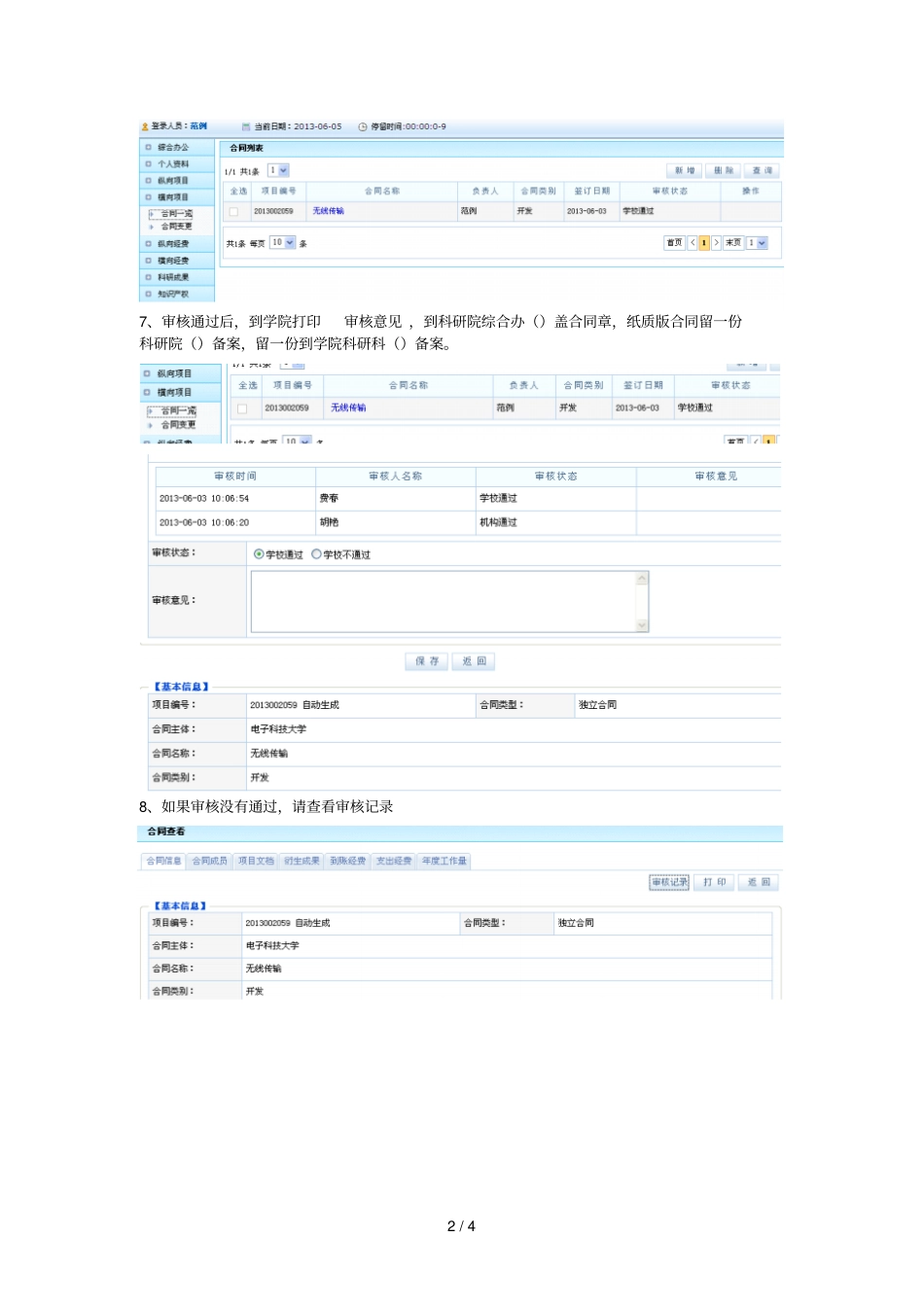
Task: Click page 1 in pagination
Action: [704, 243]
